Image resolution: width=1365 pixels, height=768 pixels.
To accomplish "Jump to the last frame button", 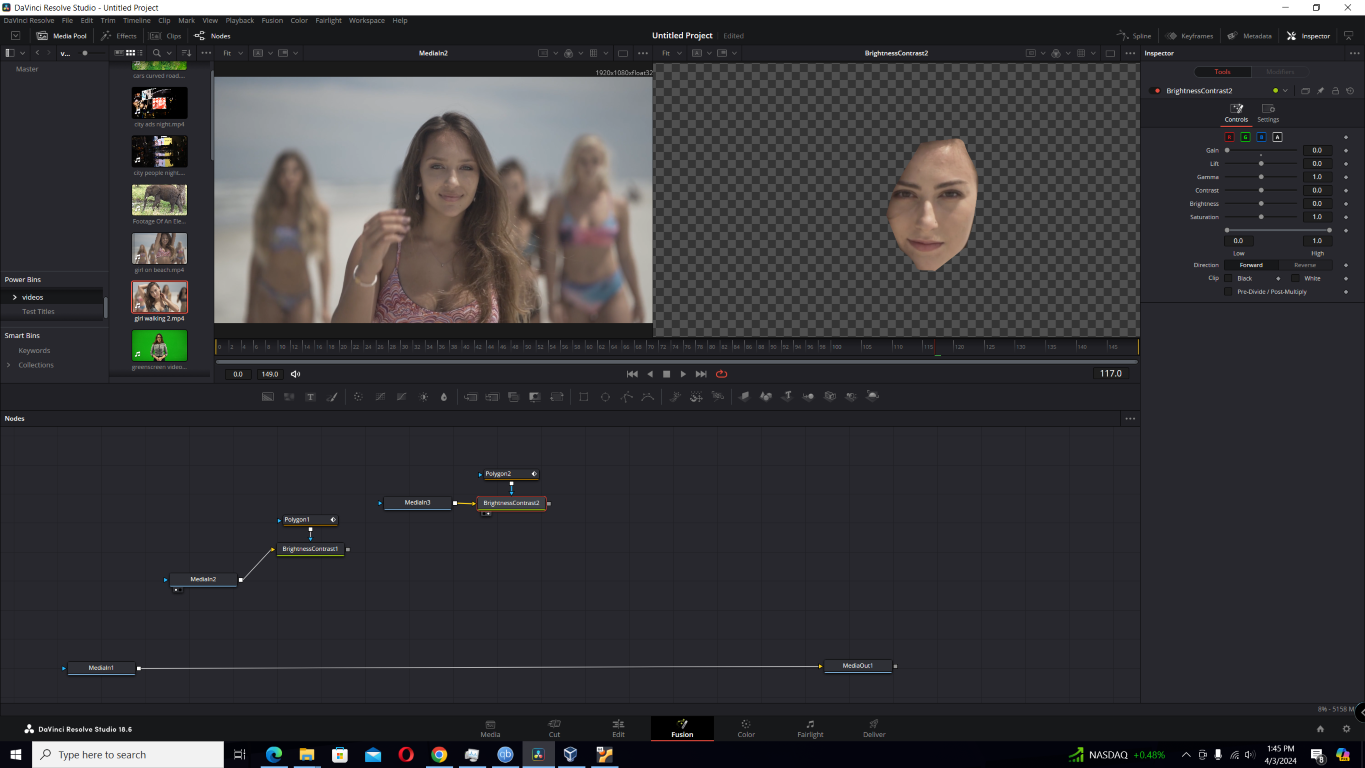I will (701, 374).
